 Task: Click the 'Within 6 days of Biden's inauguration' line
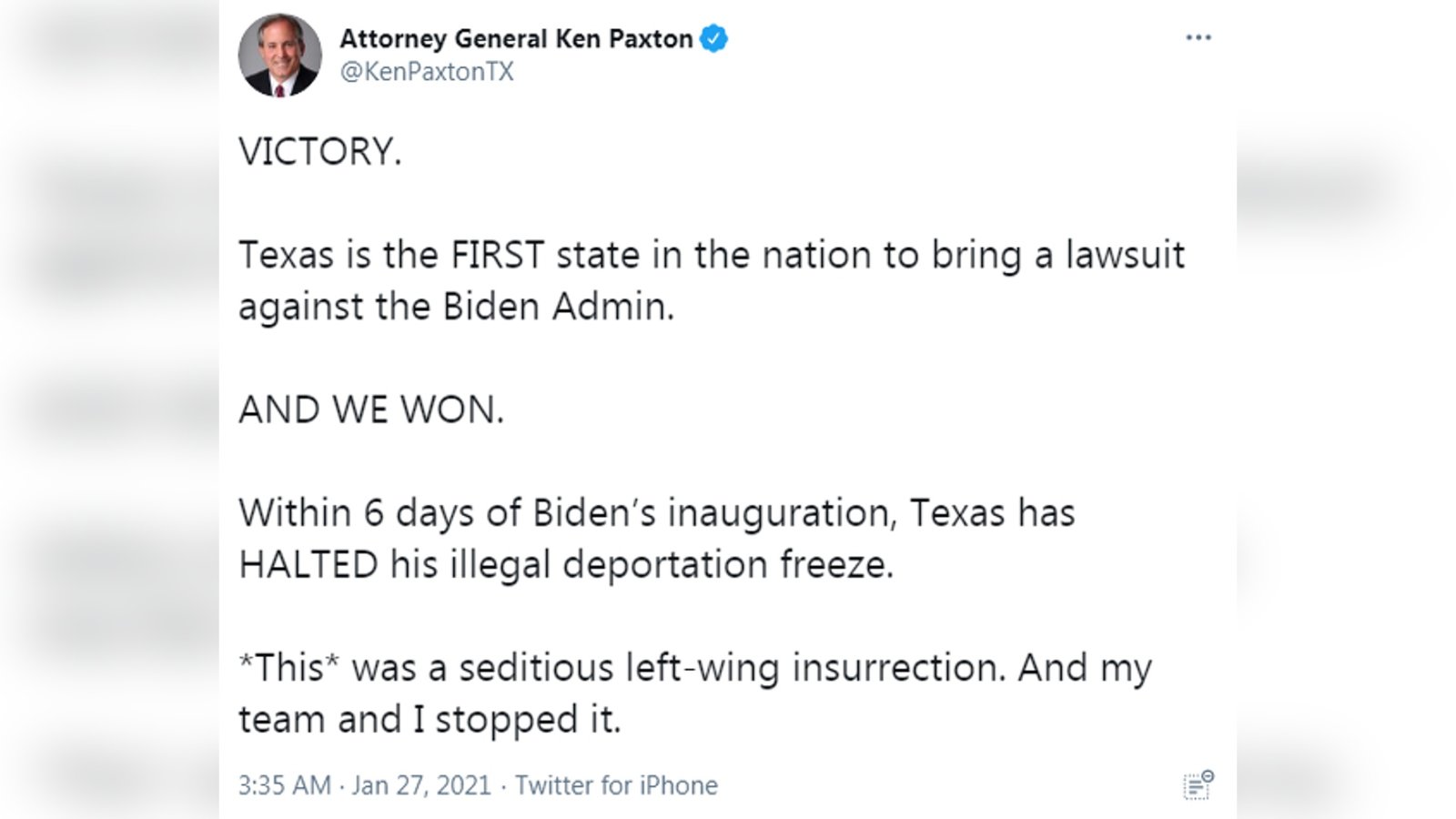coord(656,513)
